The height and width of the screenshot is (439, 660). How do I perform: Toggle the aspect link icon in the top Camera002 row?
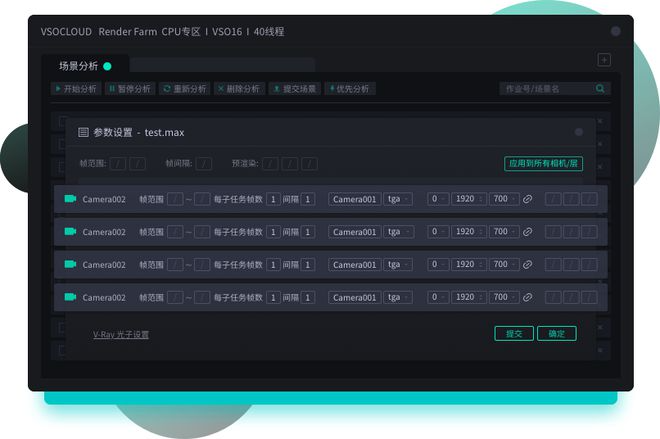[x=527, y=199]
